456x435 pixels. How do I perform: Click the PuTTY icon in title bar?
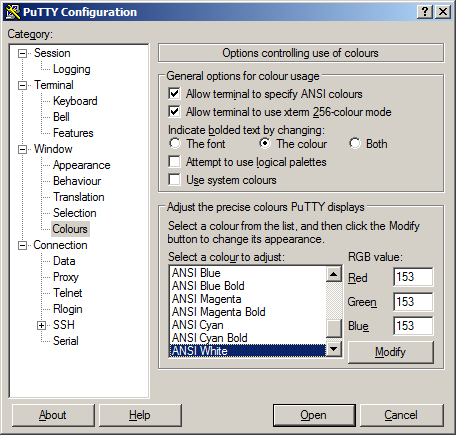13,12
